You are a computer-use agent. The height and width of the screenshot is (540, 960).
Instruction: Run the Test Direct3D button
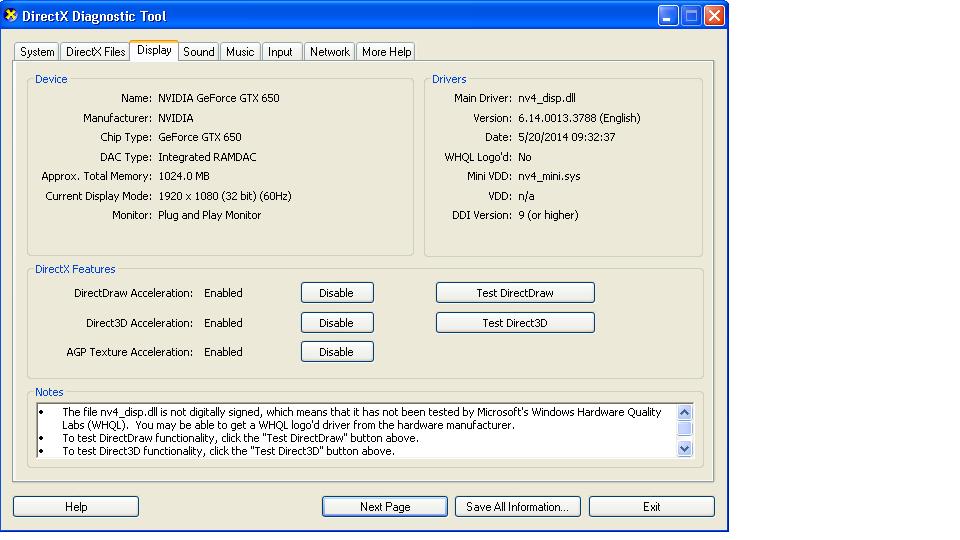point(514,323)
